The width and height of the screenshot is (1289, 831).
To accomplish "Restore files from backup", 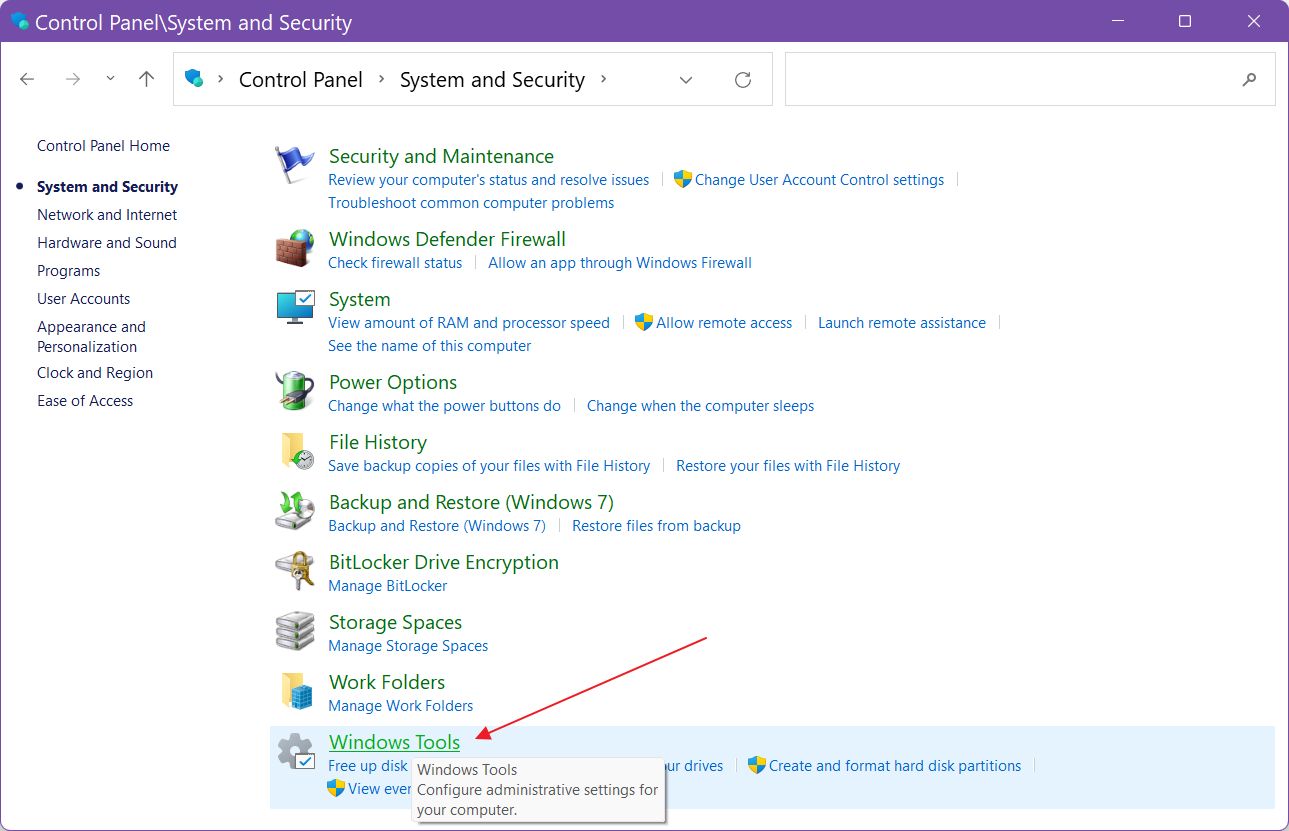I will [x=656, y=526].
